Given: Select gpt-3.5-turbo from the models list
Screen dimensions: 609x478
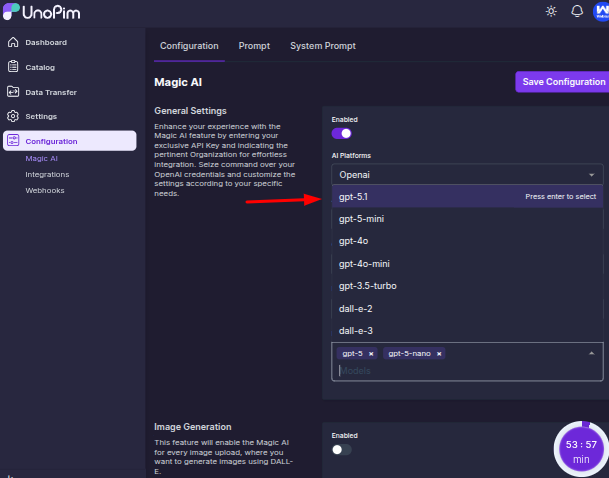Looking at the screenshot, I should pos(467,286).
